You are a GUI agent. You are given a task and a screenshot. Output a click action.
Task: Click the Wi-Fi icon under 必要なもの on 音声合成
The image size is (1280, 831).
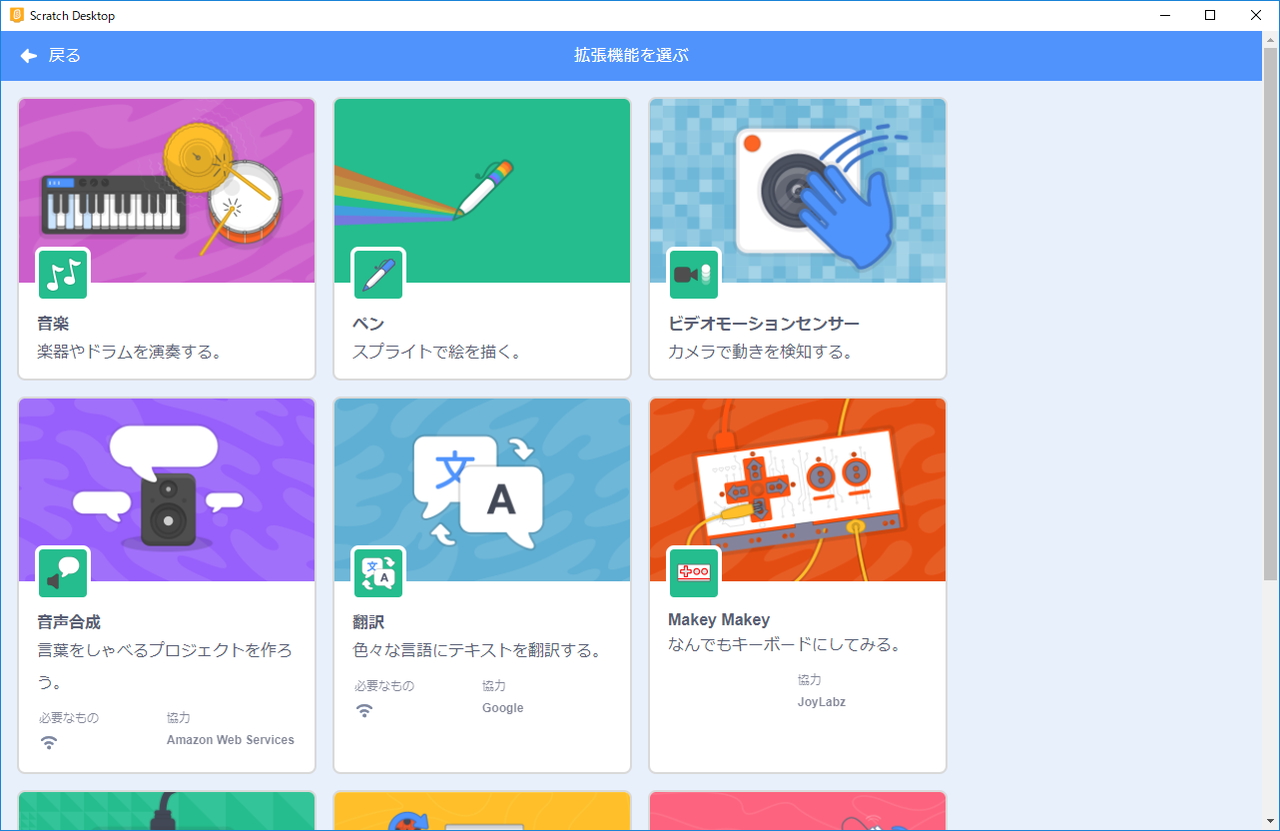[x=48, y=742]
